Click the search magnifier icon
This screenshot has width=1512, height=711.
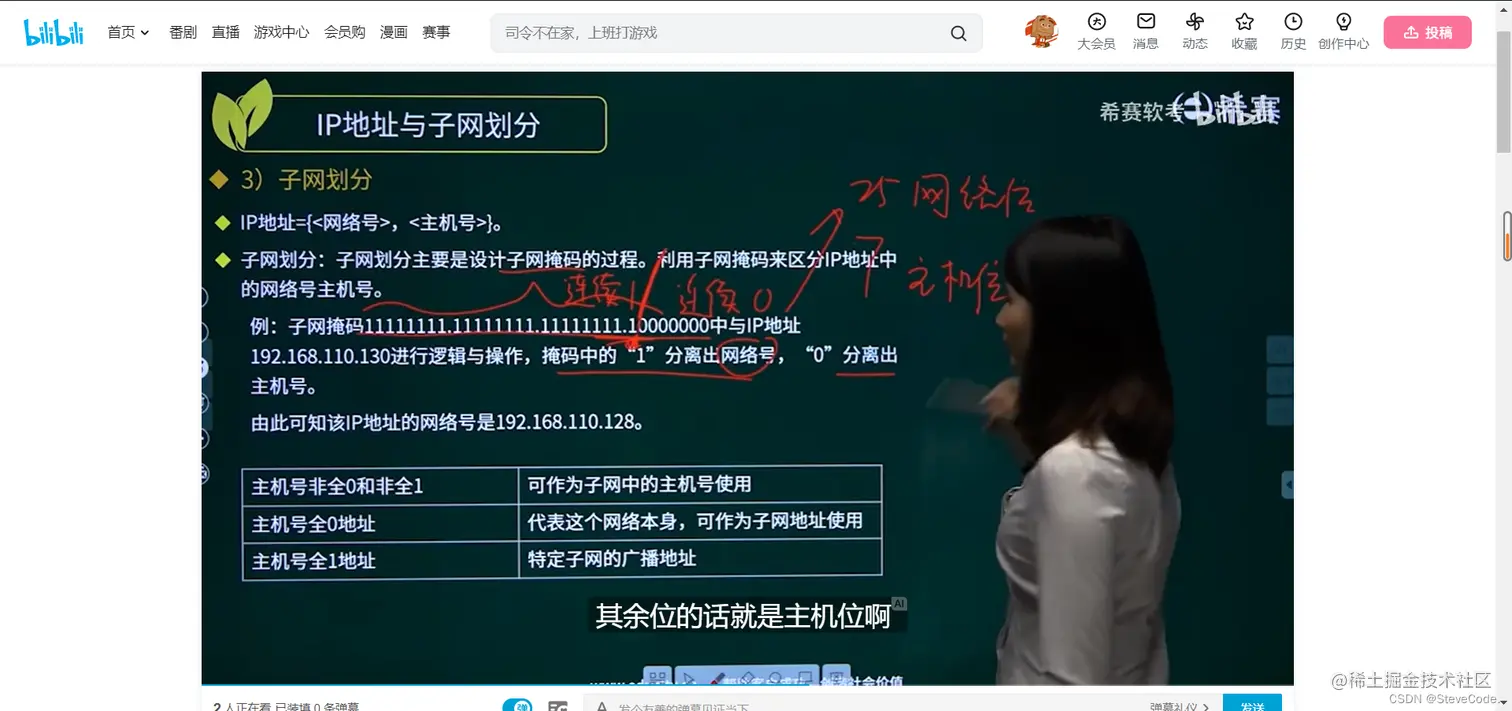957,33
